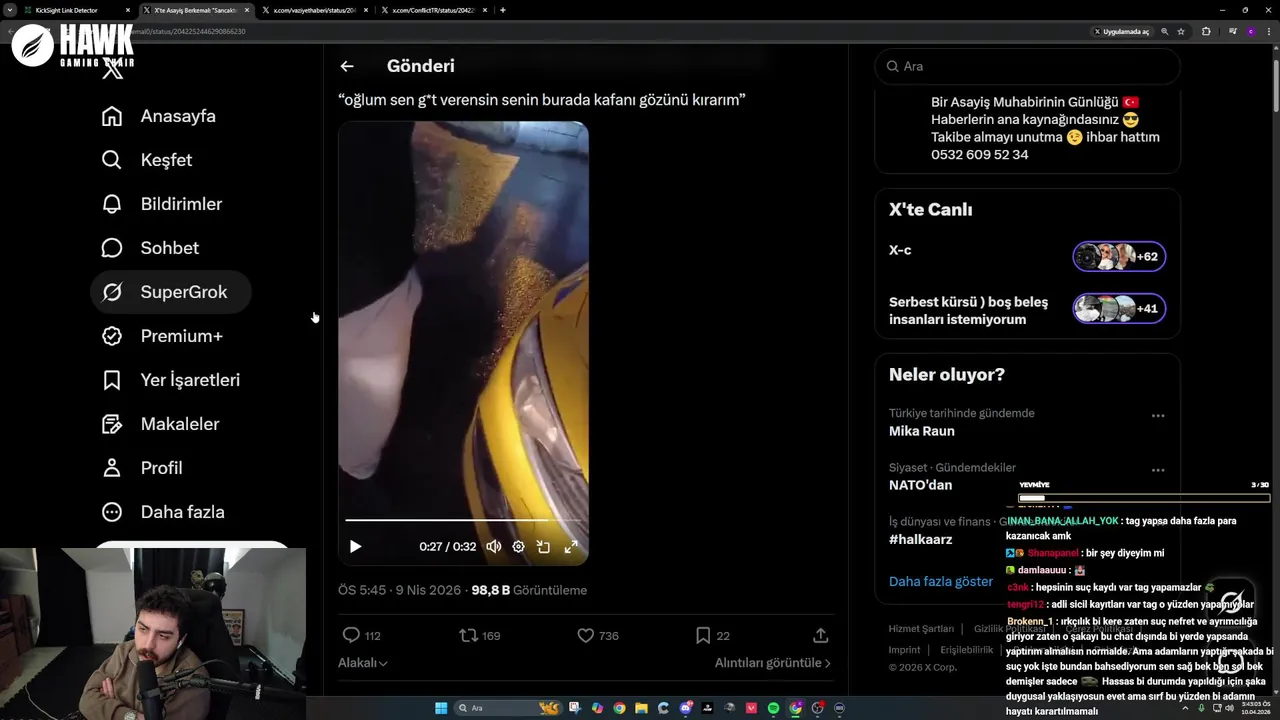
Task: Open SuperGrok in the X sidebar
Action: (x=170, y=292)
